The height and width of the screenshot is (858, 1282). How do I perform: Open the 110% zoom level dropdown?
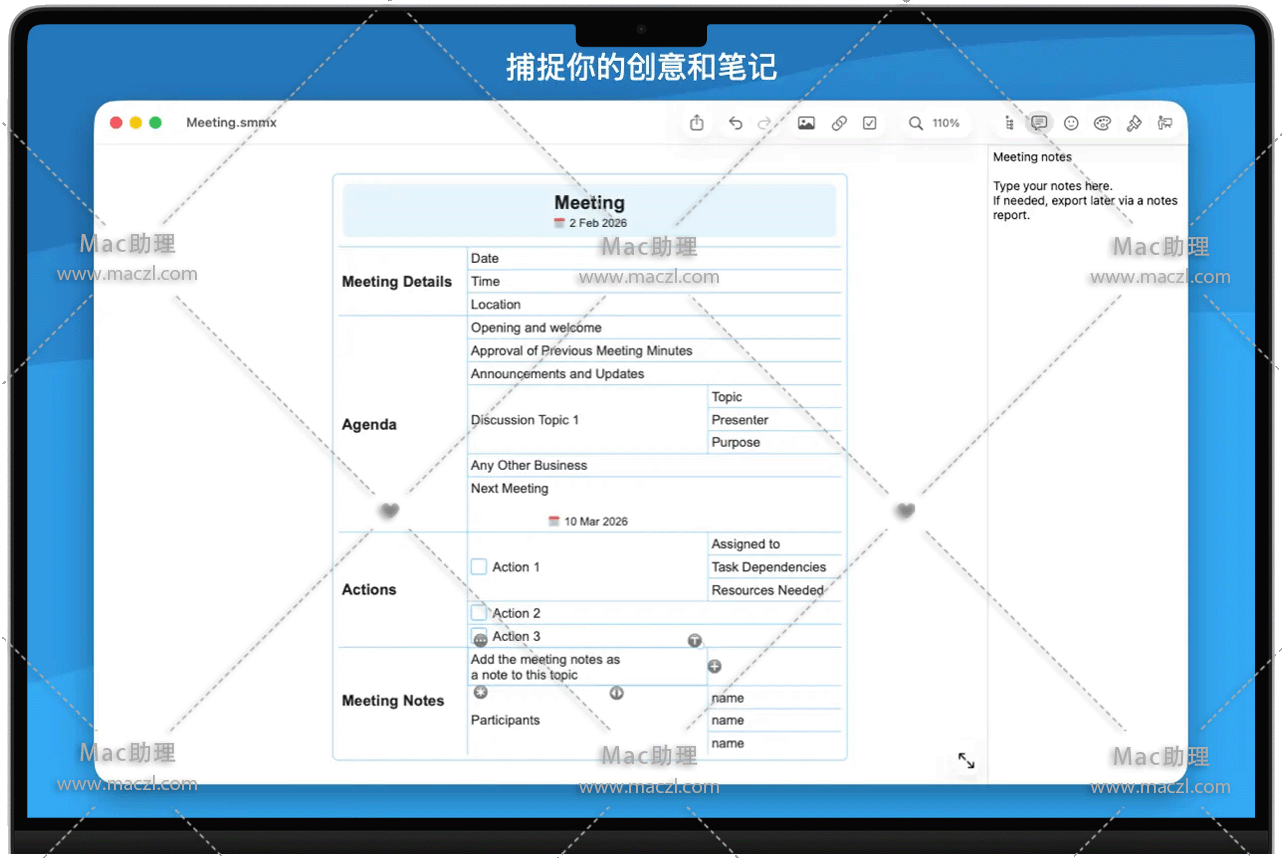click(x=946, y=123)
